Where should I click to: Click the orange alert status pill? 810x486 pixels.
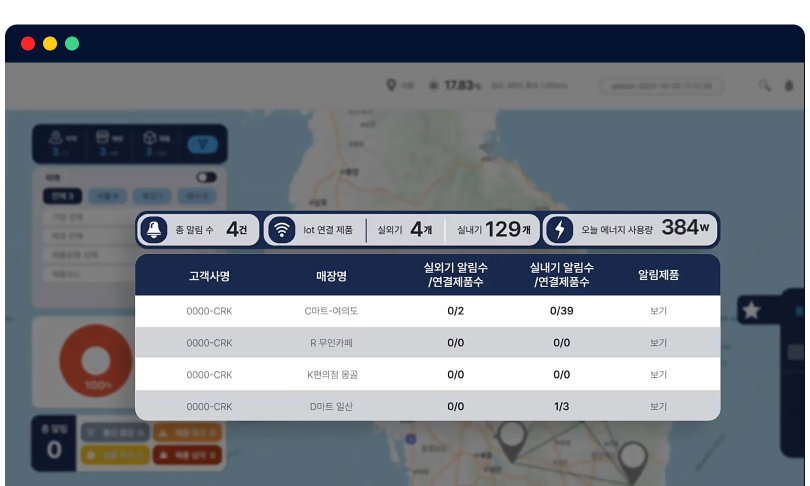click(188, 432)
